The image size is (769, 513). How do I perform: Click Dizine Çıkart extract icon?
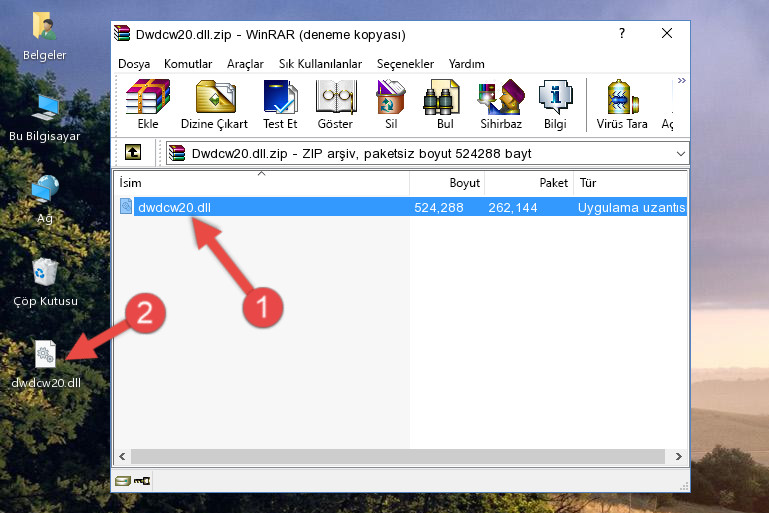[214, 104]
